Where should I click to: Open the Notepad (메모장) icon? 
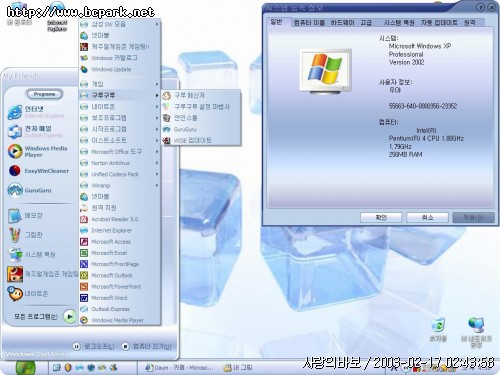tap(15, 216)
